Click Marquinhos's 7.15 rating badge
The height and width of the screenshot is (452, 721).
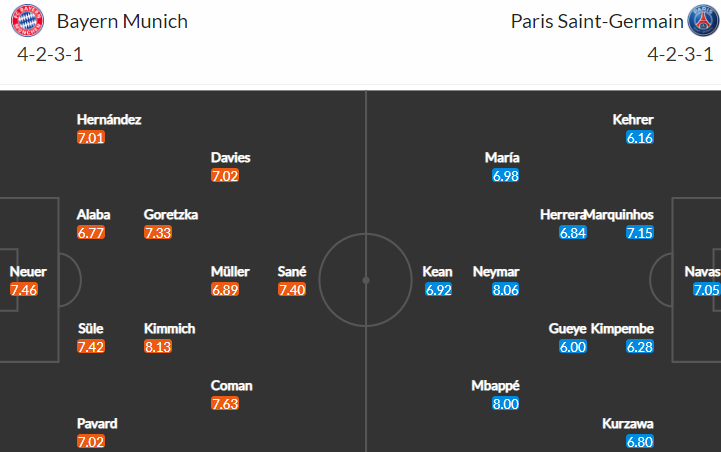coord(640,233)
